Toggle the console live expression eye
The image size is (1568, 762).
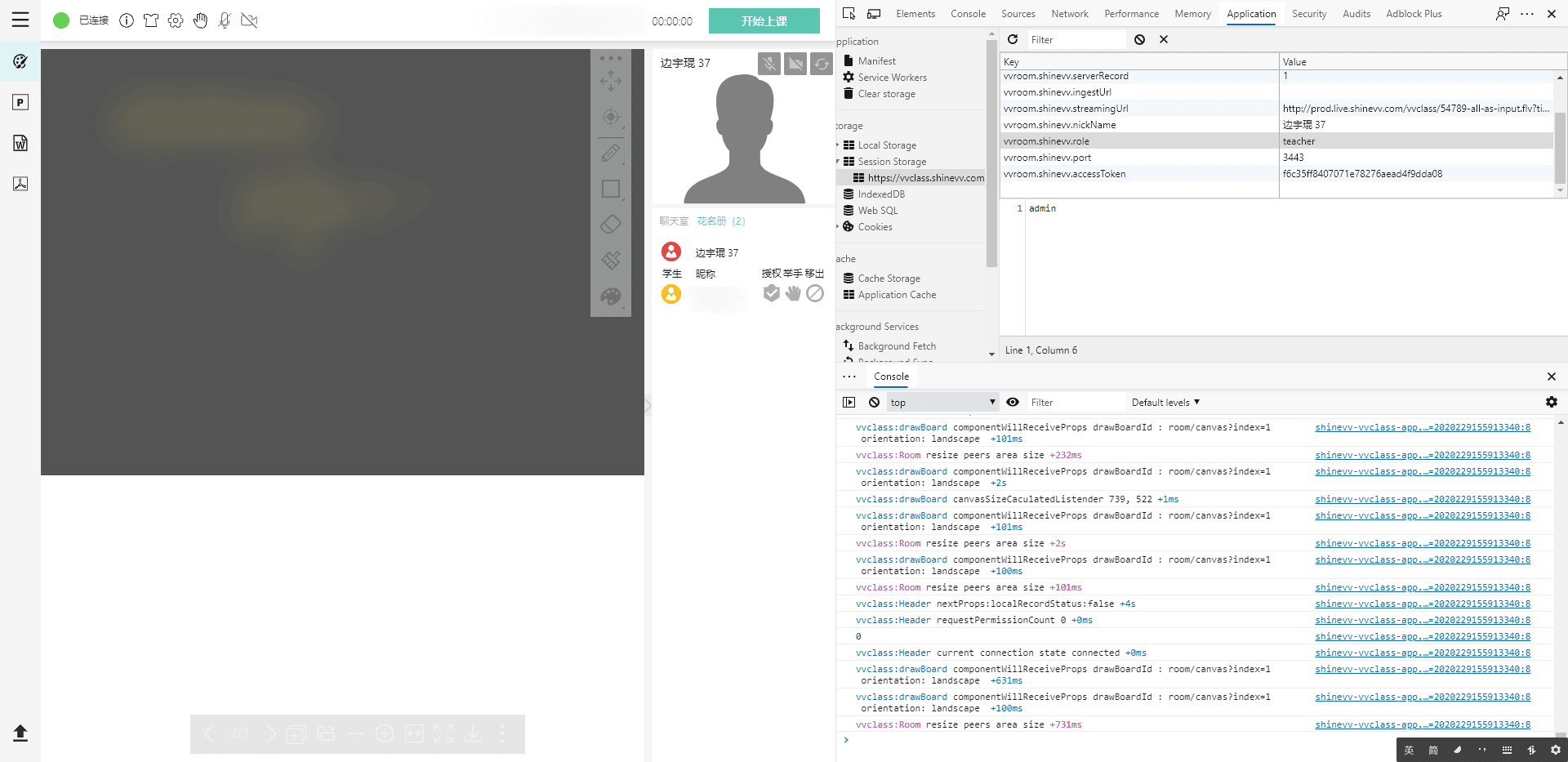pos(1013,402)
